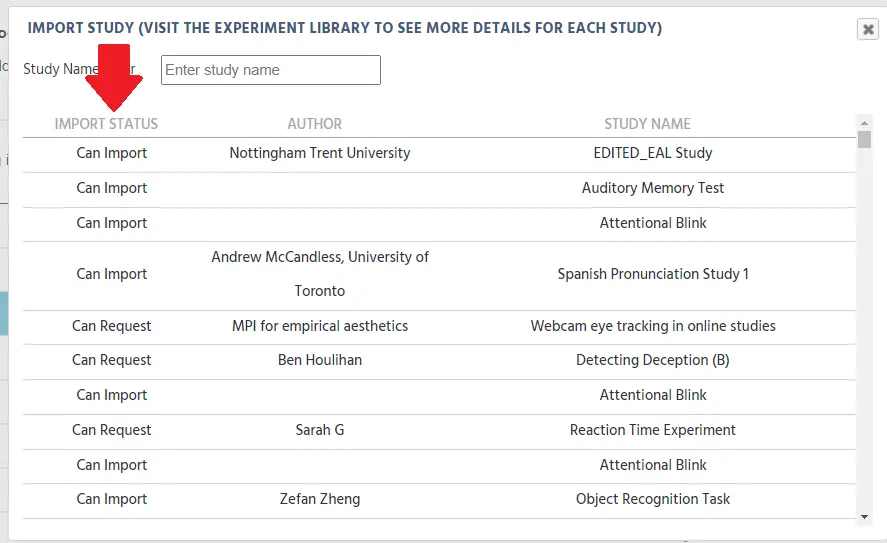
Task: Click the study list scrollbar thumb
Action: [x=864, y=139]
